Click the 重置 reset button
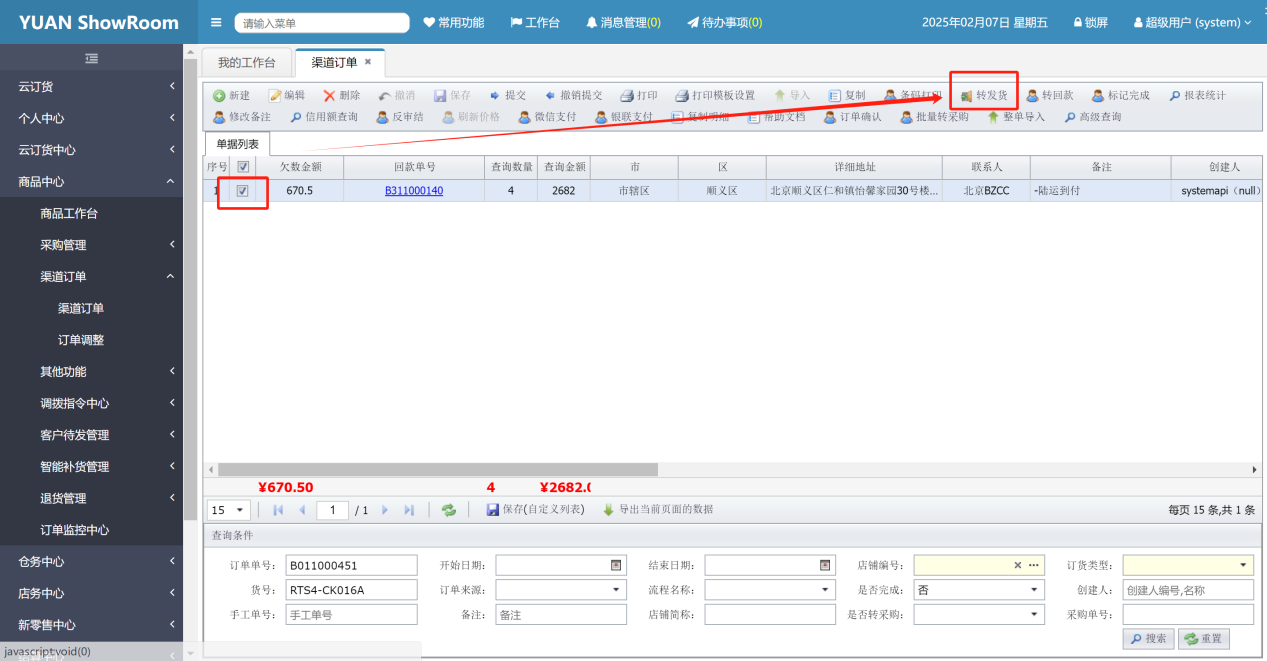 click(1204, 639)
